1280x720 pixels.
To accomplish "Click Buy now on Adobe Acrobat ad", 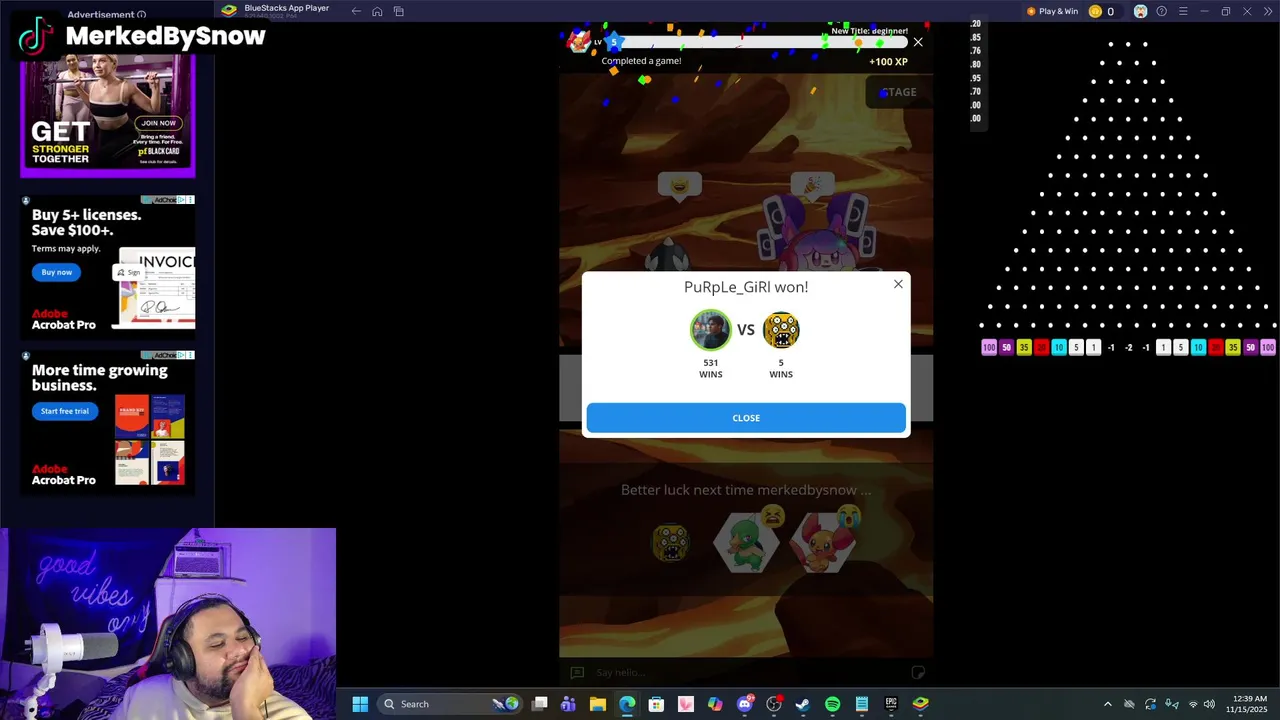I will (57, 272).
